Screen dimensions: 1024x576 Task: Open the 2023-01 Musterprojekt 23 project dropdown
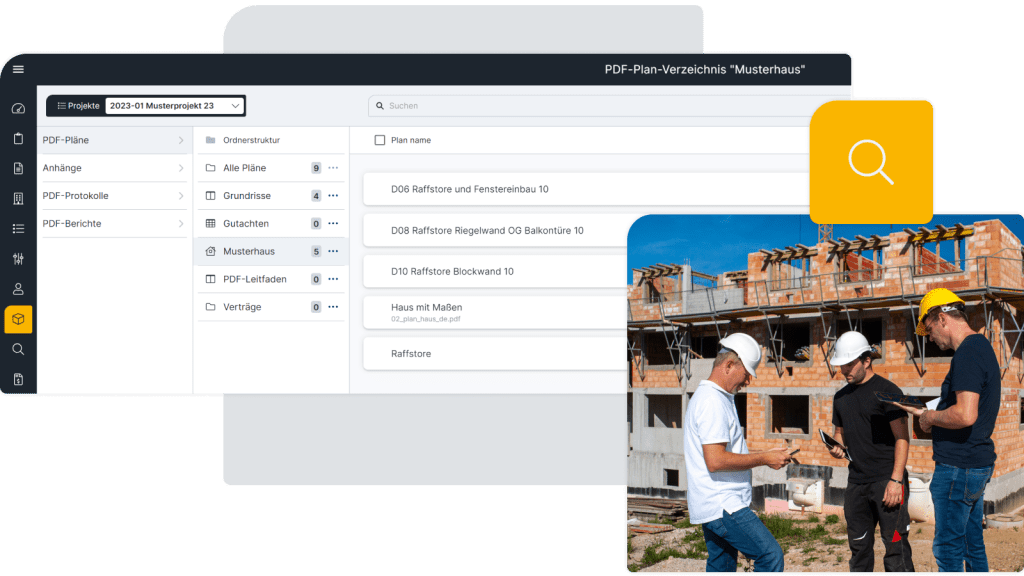coord(174,105)
